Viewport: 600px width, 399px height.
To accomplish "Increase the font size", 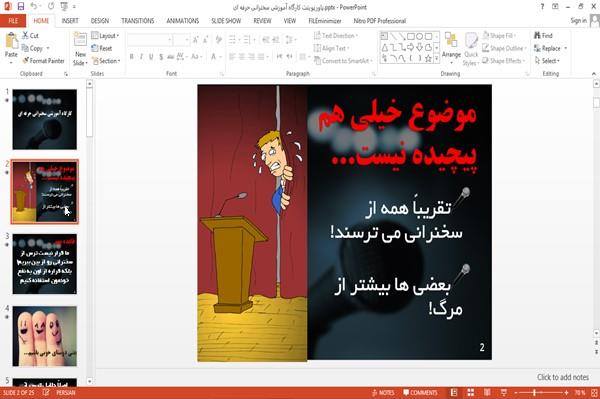I will pyautogui.click(x=196, y=40).
